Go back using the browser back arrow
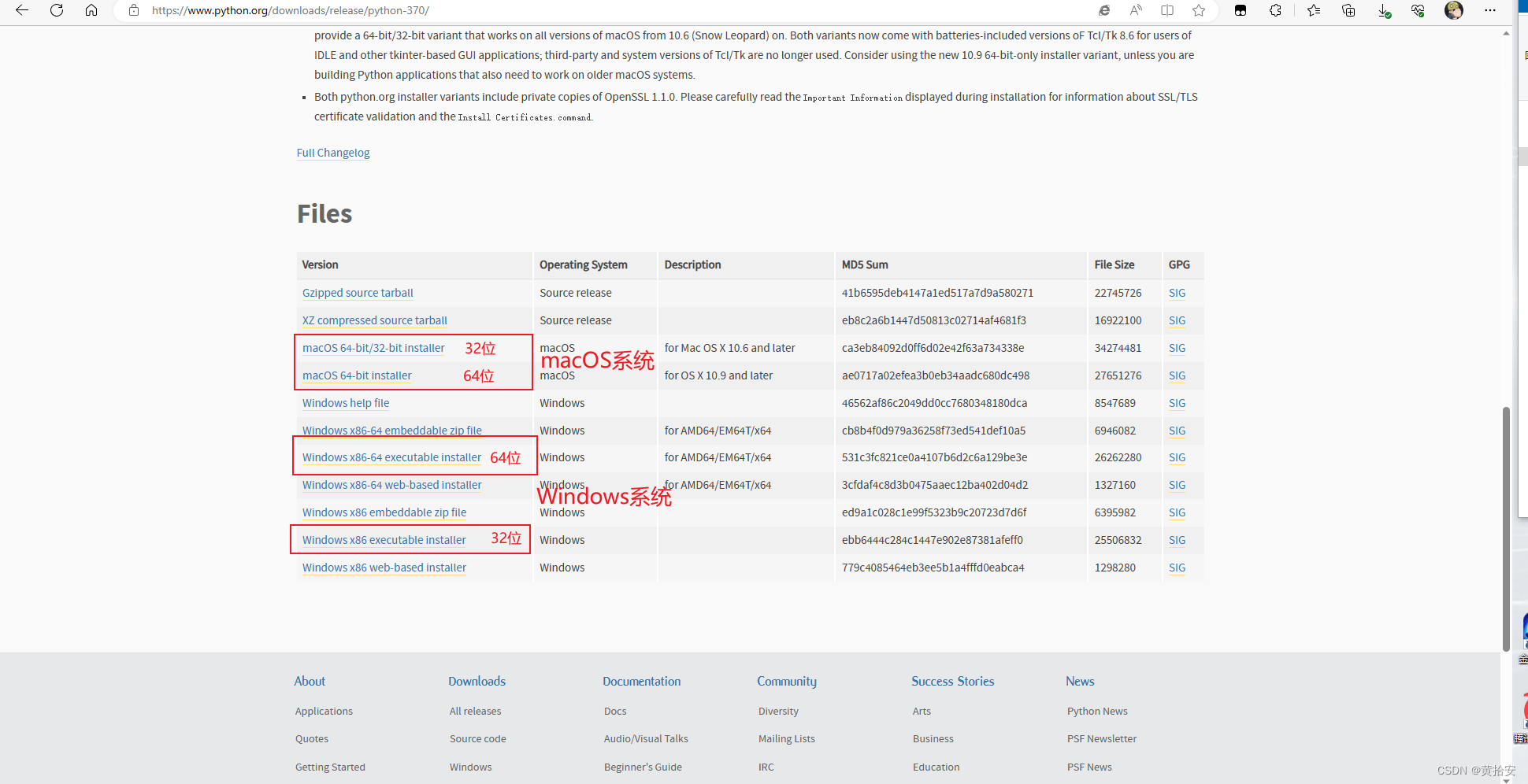1528x784 pixels. tap(22, 10)
